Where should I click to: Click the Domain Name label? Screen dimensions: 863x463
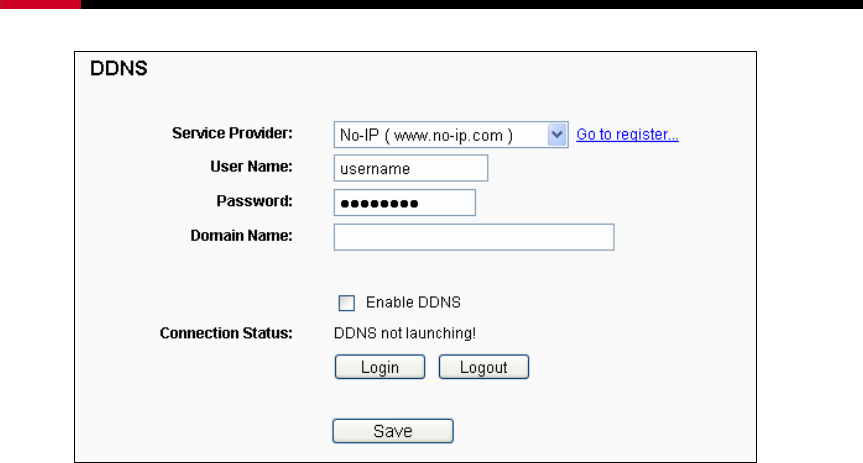tap(242, 236)
